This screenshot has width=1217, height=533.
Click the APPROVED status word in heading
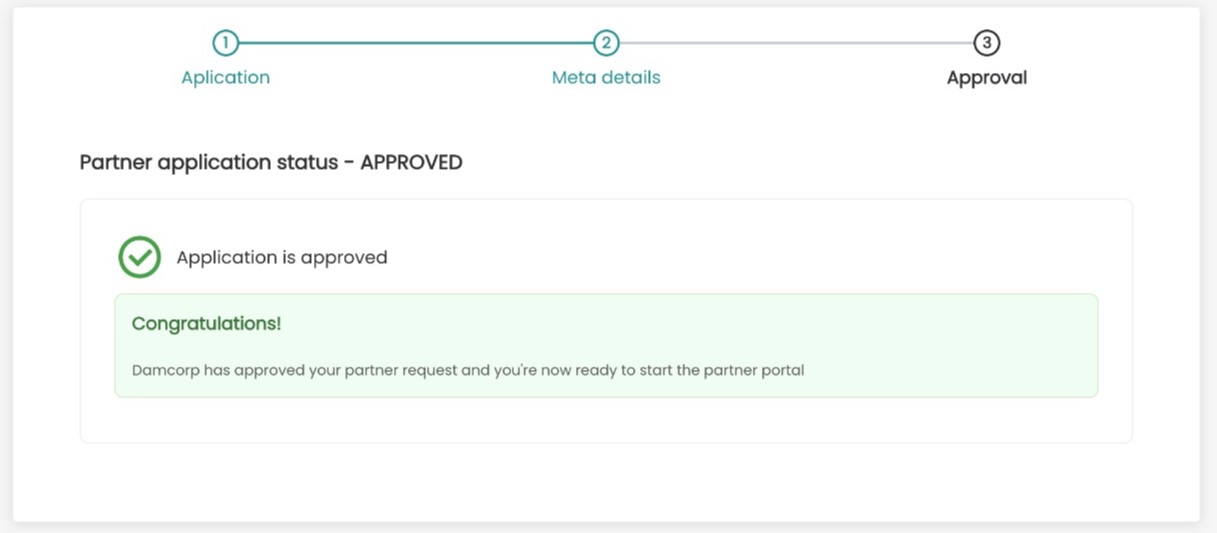click(411, 162)
